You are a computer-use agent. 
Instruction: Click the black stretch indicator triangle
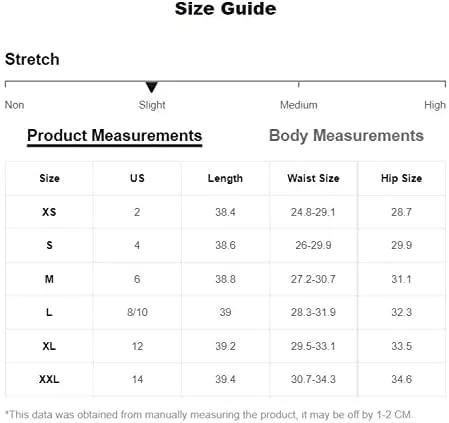click(x=152, y=87)
